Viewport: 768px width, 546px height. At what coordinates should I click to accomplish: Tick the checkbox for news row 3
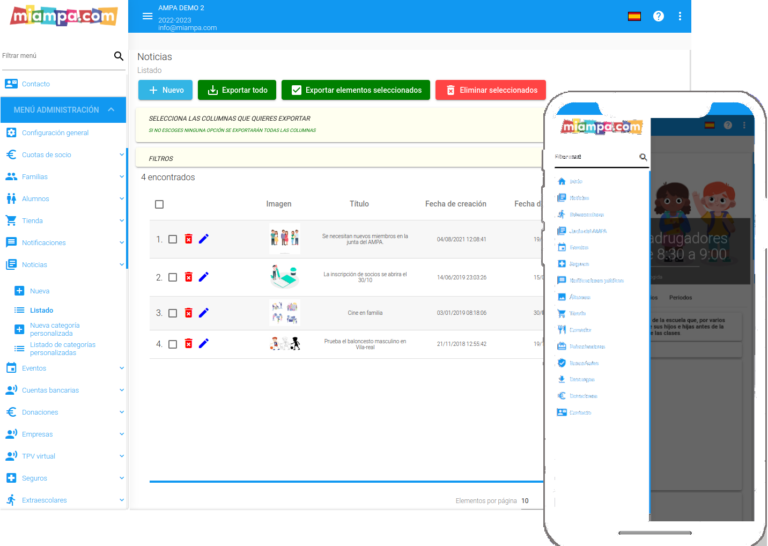point(173,313)
